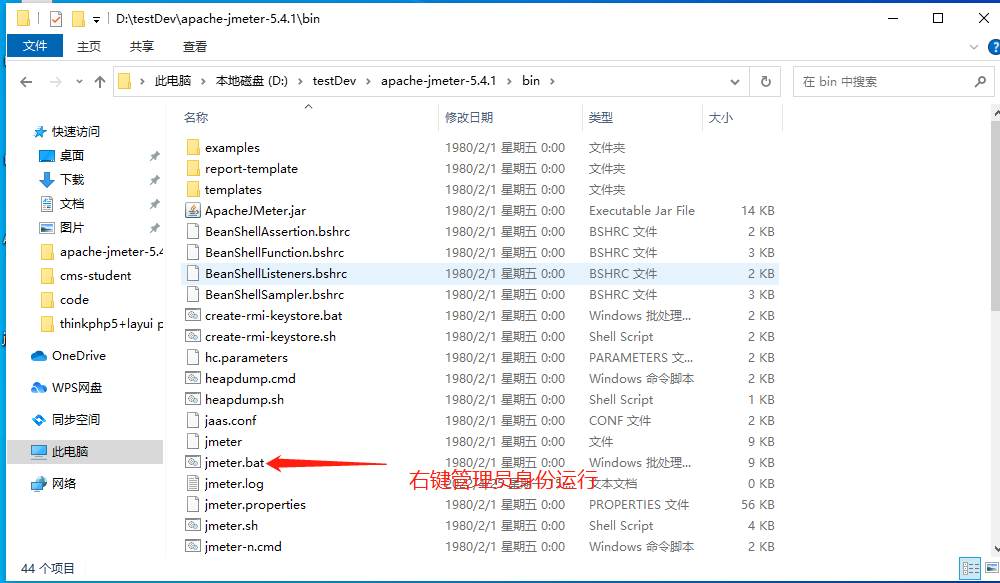Select thinkphp5+layui folder in sidebar

click(111, 324)
